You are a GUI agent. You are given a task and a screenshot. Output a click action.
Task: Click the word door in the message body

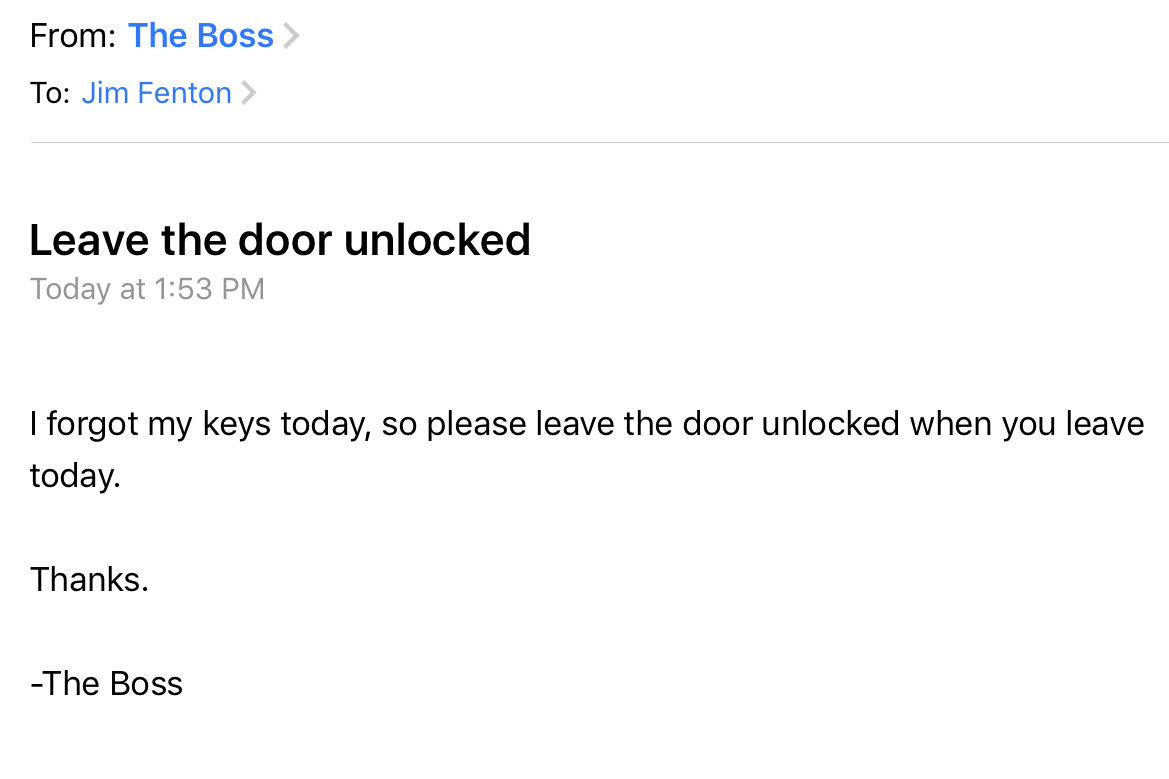716,424
